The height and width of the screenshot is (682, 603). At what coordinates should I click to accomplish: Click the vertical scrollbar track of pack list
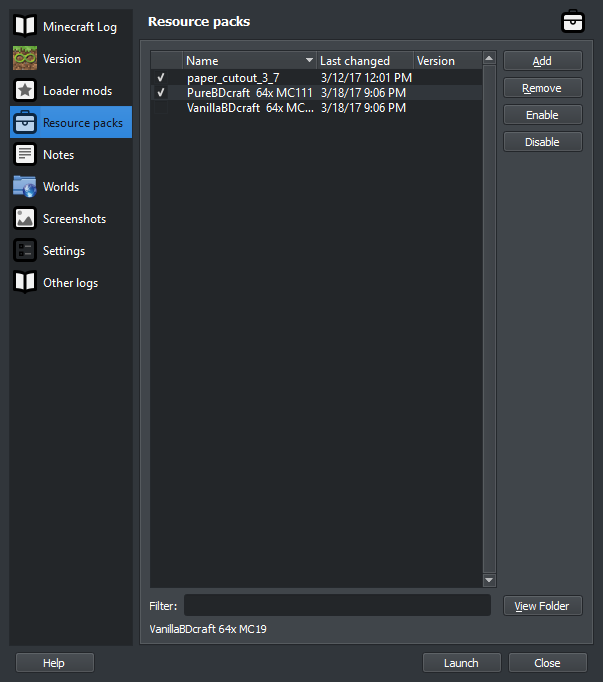[x=489, y=319]
